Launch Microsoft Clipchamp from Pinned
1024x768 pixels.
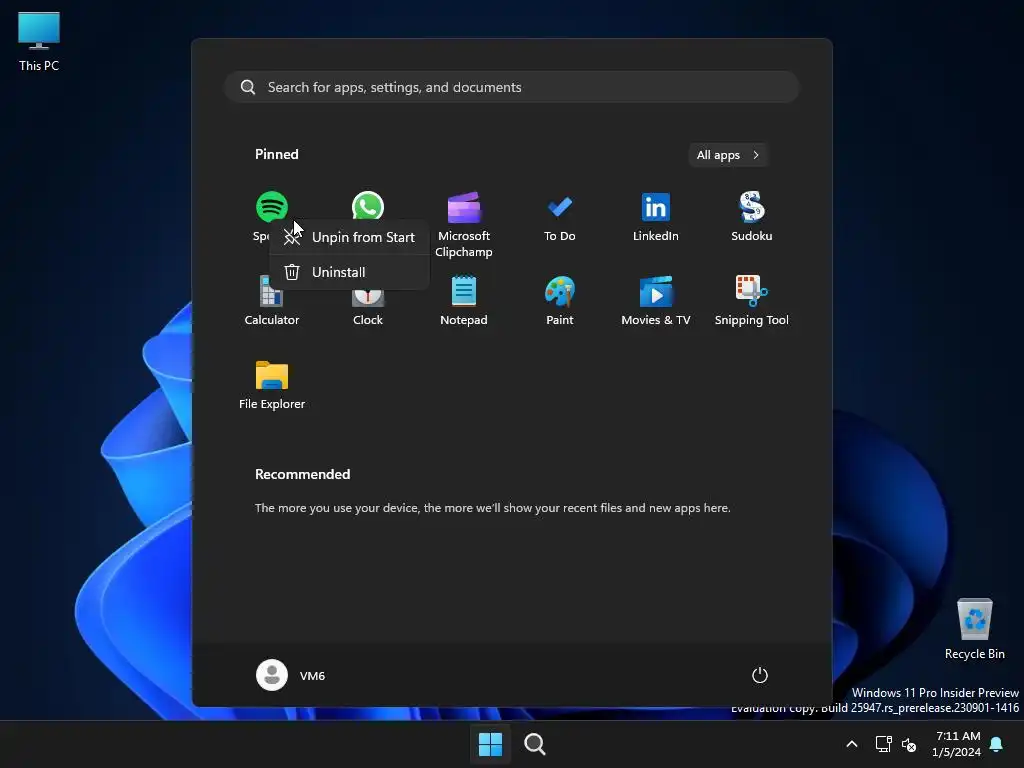click(x=464, y=224)
